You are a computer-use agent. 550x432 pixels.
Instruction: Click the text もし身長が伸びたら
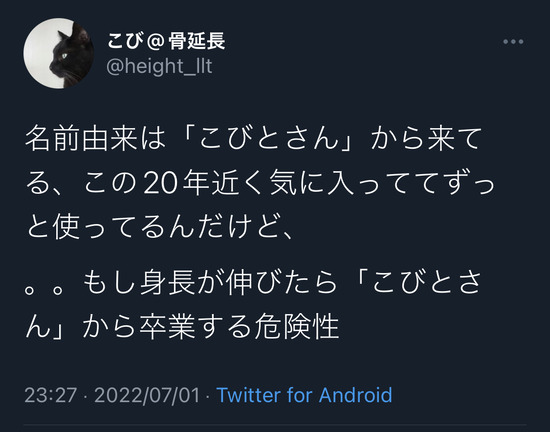210,283
